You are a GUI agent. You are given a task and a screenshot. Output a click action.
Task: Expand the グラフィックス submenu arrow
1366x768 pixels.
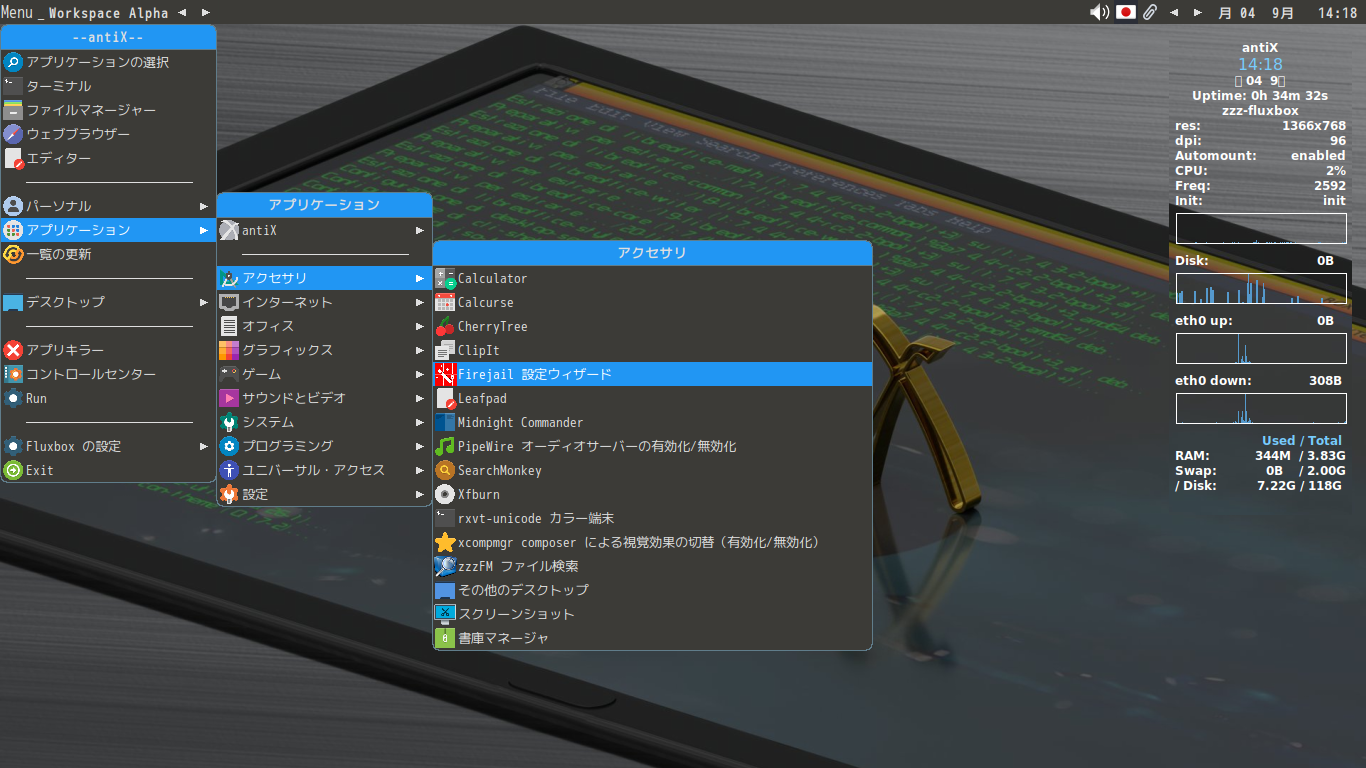click(420, 350)
